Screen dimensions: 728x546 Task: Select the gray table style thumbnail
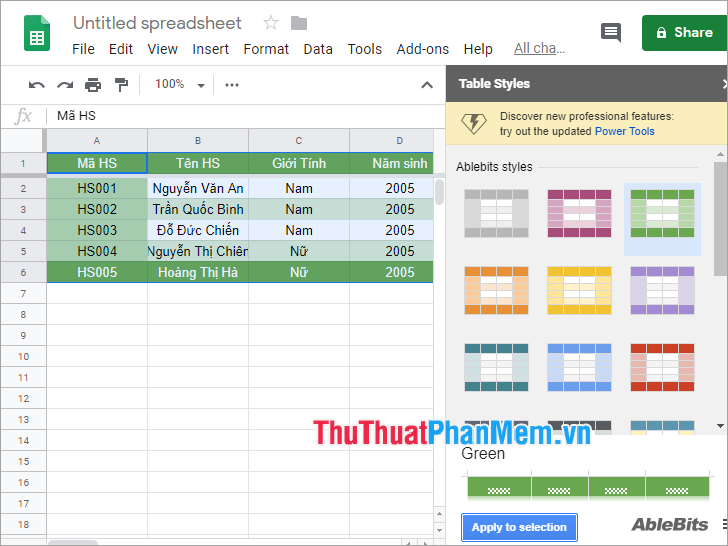pos(496,214)
